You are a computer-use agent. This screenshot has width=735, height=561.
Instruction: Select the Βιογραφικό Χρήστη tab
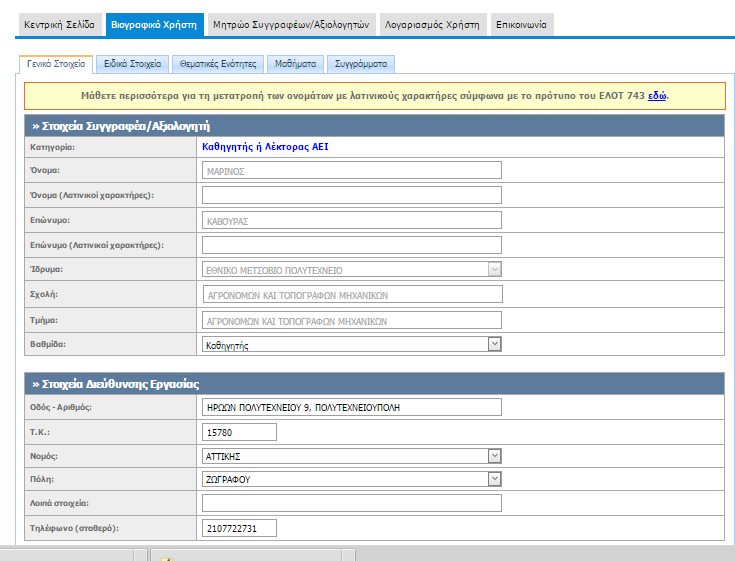pyautogui.click(x=154, y=24)
